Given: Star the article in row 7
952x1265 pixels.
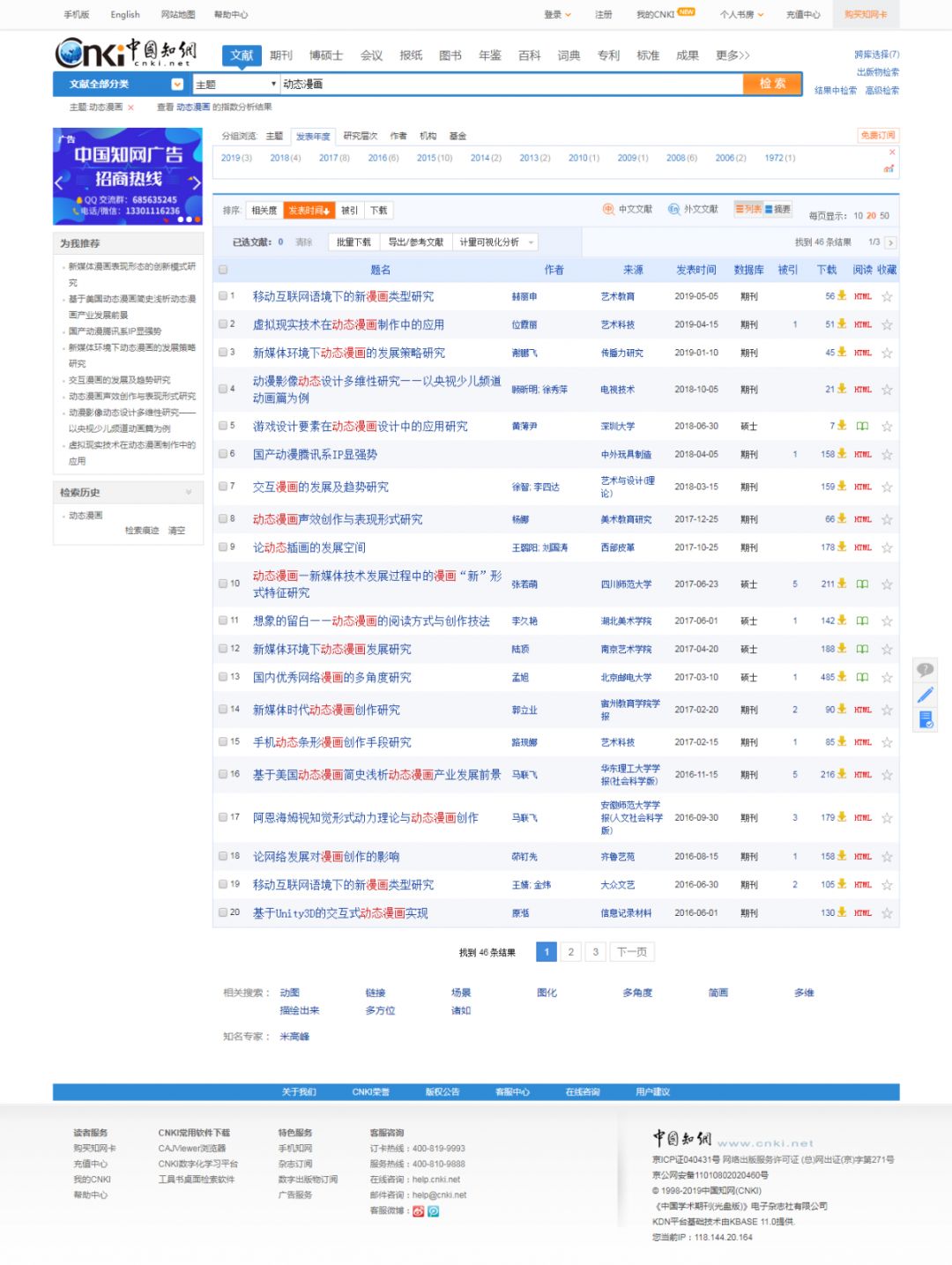Looking at the screenshot, I should click(887, 487).
